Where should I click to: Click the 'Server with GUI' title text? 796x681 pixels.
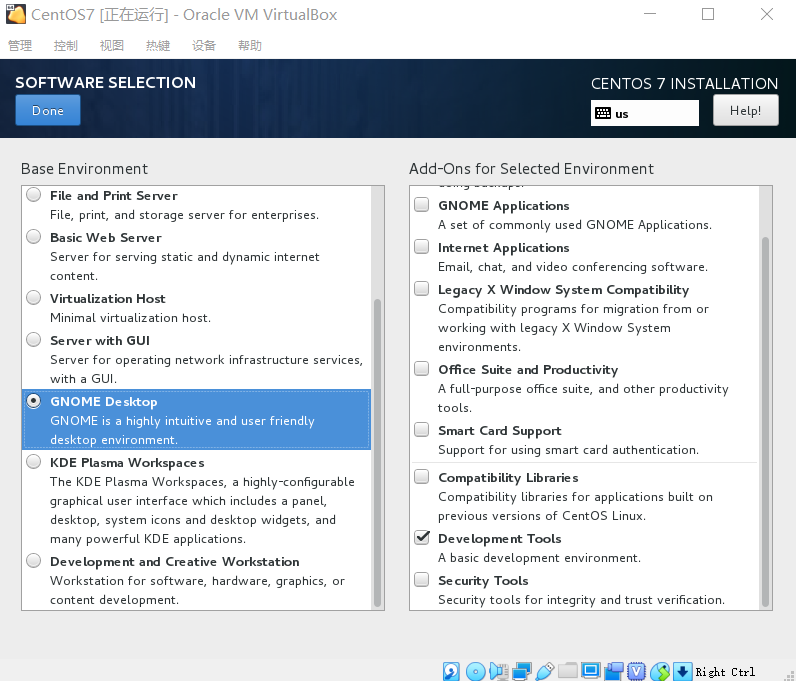tap(100, 340)
